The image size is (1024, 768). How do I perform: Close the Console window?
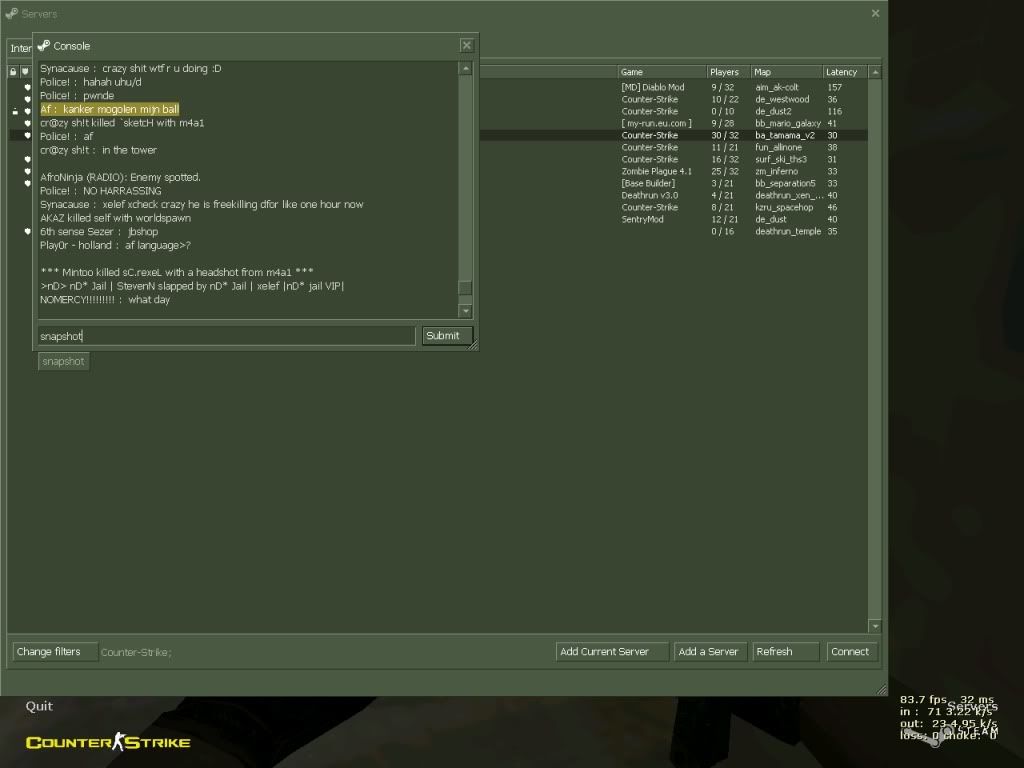466,45
